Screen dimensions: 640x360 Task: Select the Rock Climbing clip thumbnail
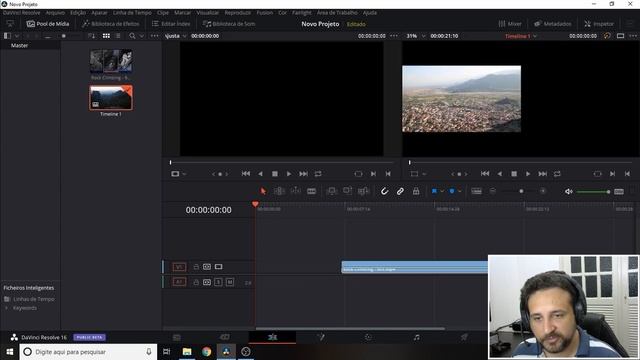coord(111,61)
